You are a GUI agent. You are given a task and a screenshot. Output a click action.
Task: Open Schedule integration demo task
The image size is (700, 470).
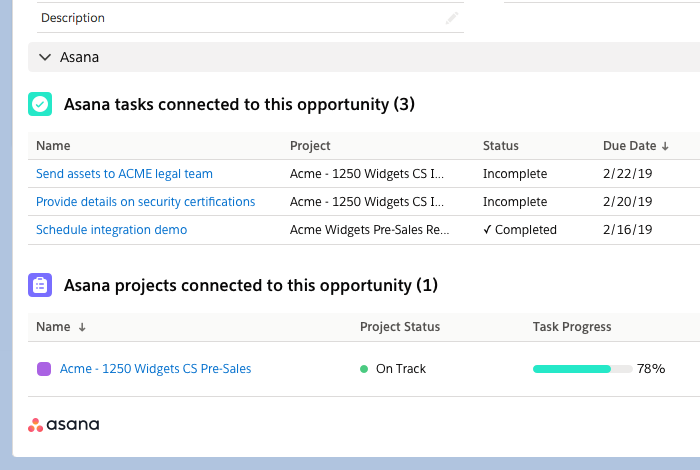[x=112, y=230]
